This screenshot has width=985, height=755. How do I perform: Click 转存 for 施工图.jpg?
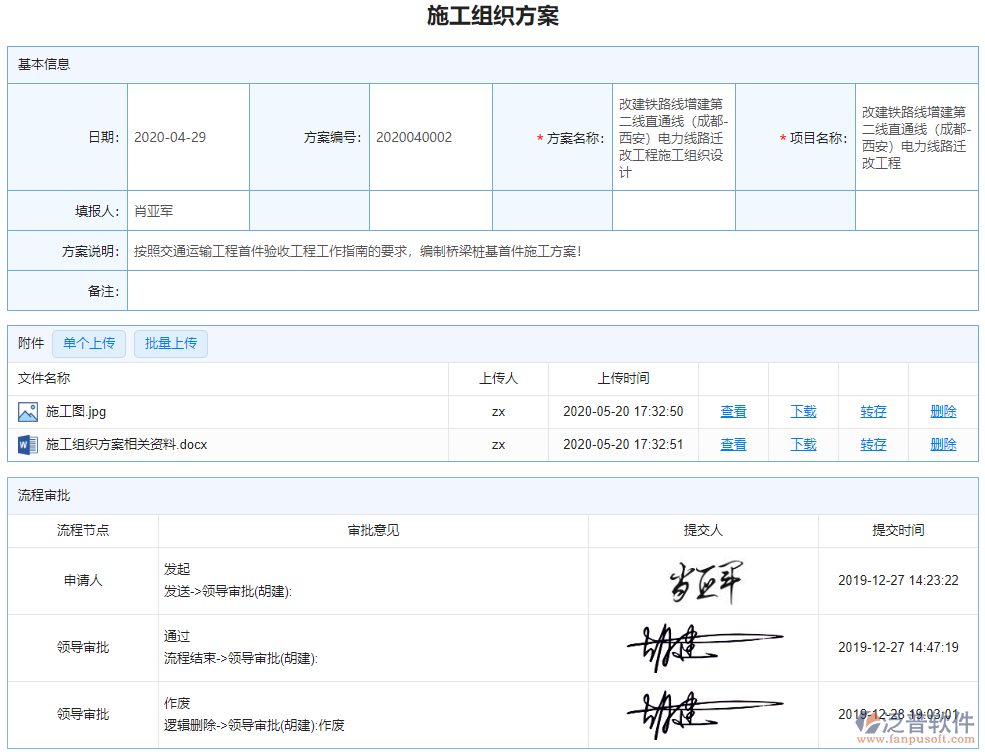point(872,411)
